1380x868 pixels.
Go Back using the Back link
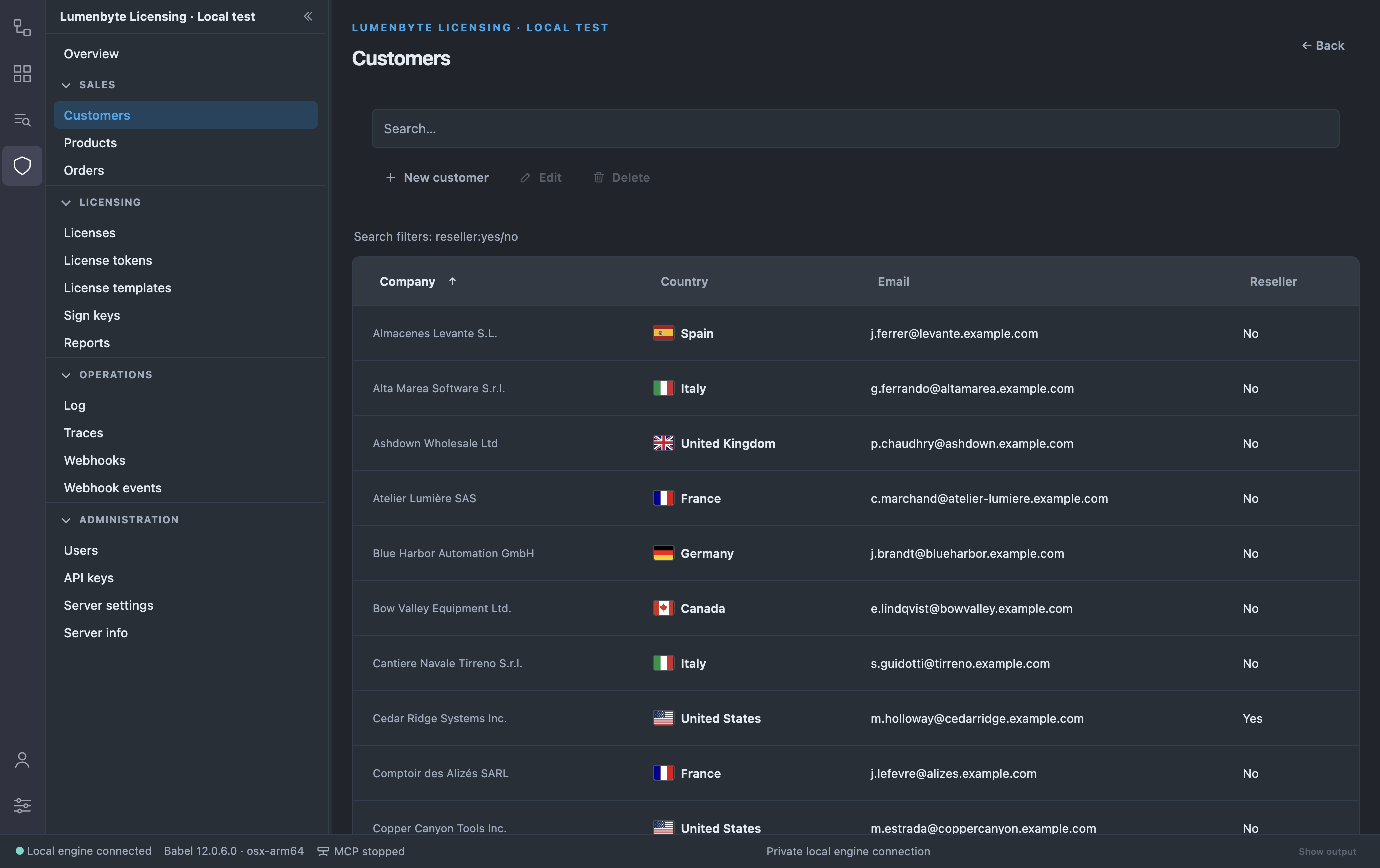tap(1322, 45)
